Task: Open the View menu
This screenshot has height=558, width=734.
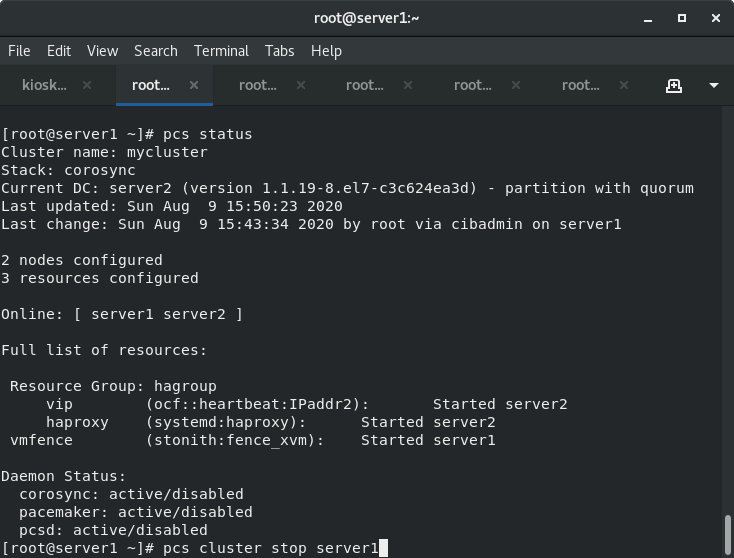Action: 103,51
